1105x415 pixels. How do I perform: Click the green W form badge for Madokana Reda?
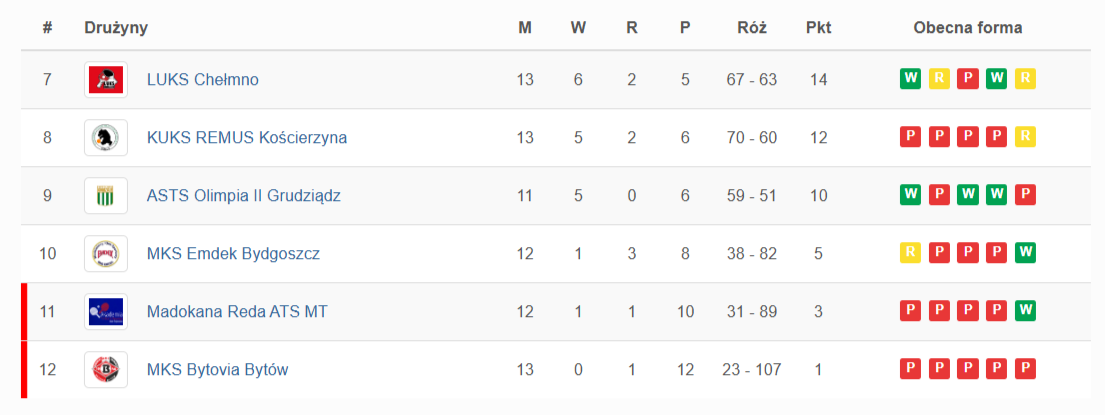[x=1024, y=311]
